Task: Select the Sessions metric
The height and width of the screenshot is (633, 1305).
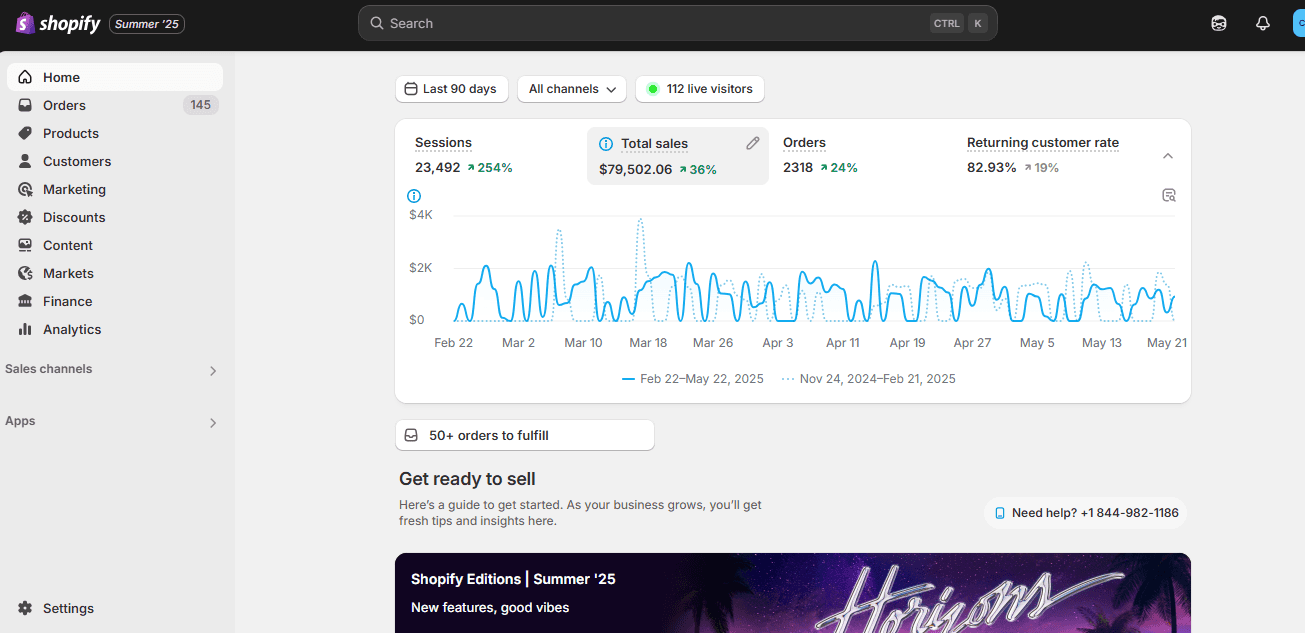Action: 493,156
